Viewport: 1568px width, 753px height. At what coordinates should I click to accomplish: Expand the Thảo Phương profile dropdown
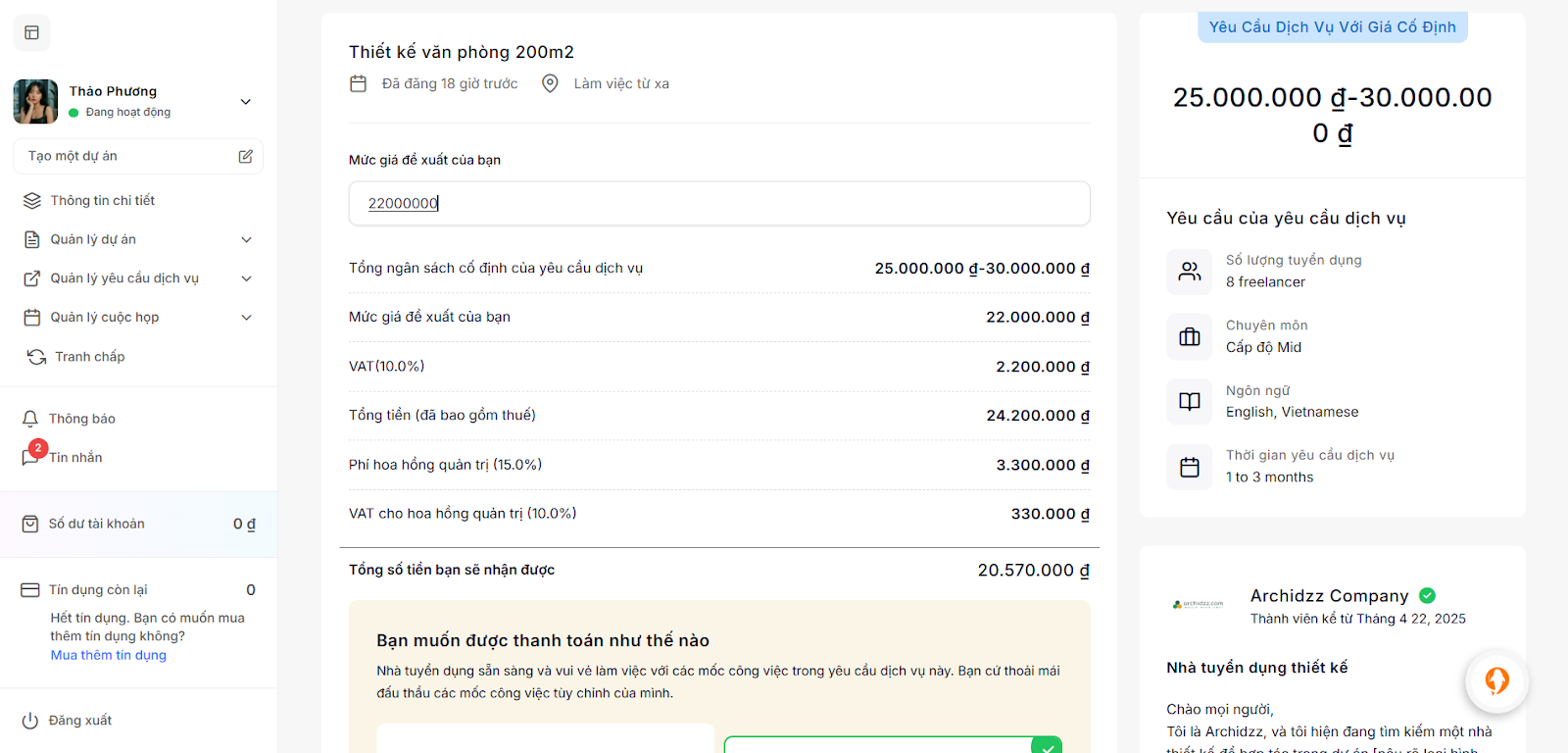246,102
